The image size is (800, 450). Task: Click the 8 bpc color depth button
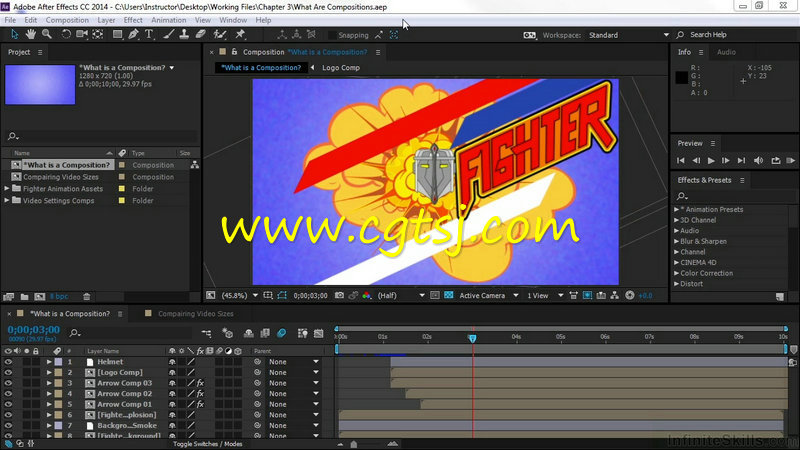click(59, 296)
